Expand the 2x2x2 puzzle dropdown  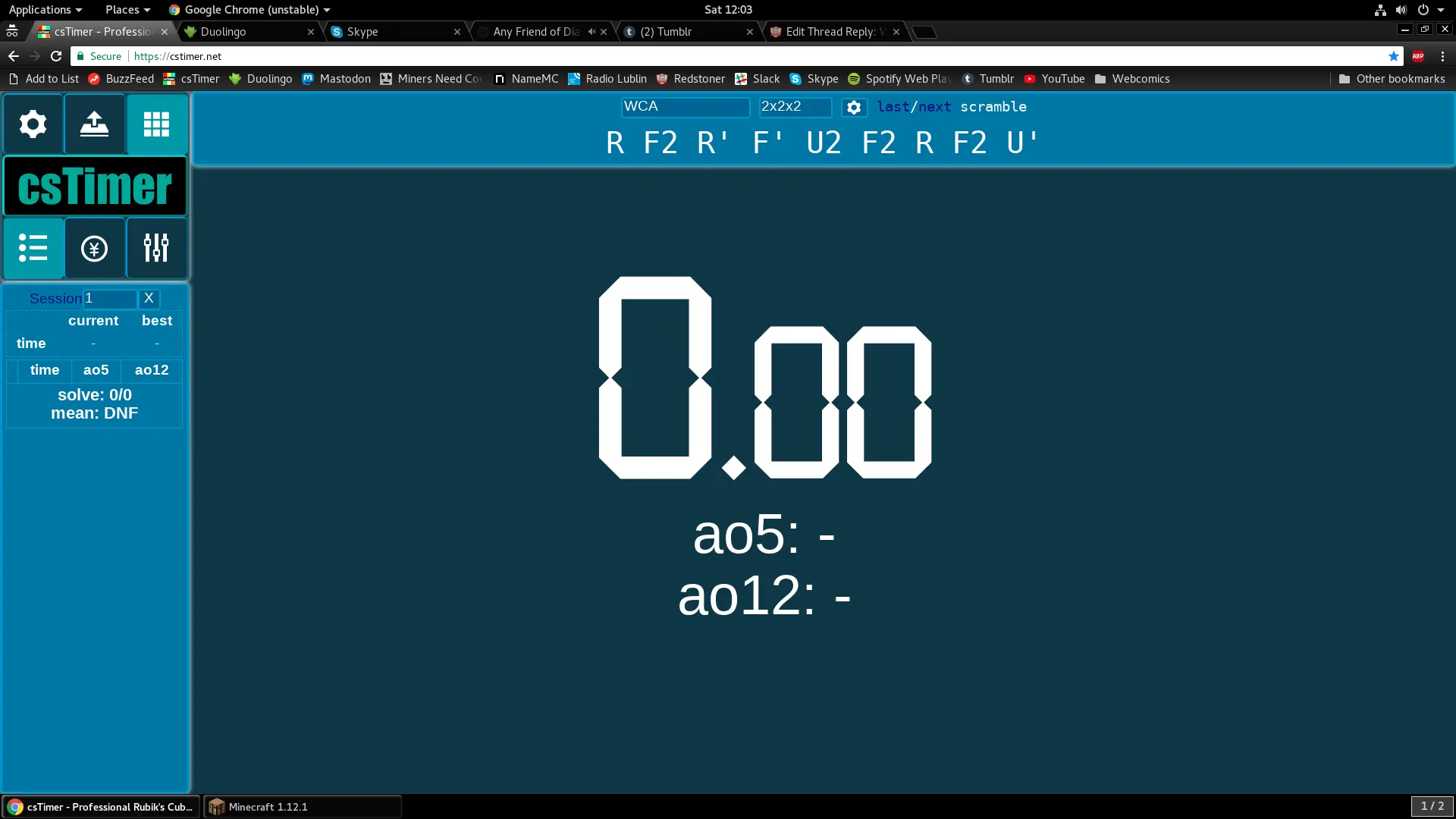795,107
